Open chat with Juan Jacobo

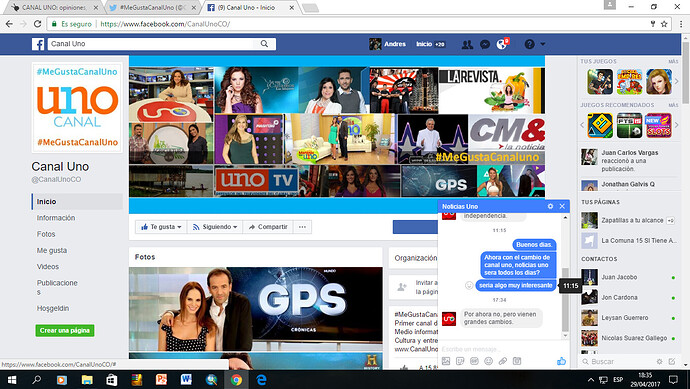click(x=628, y=277)
